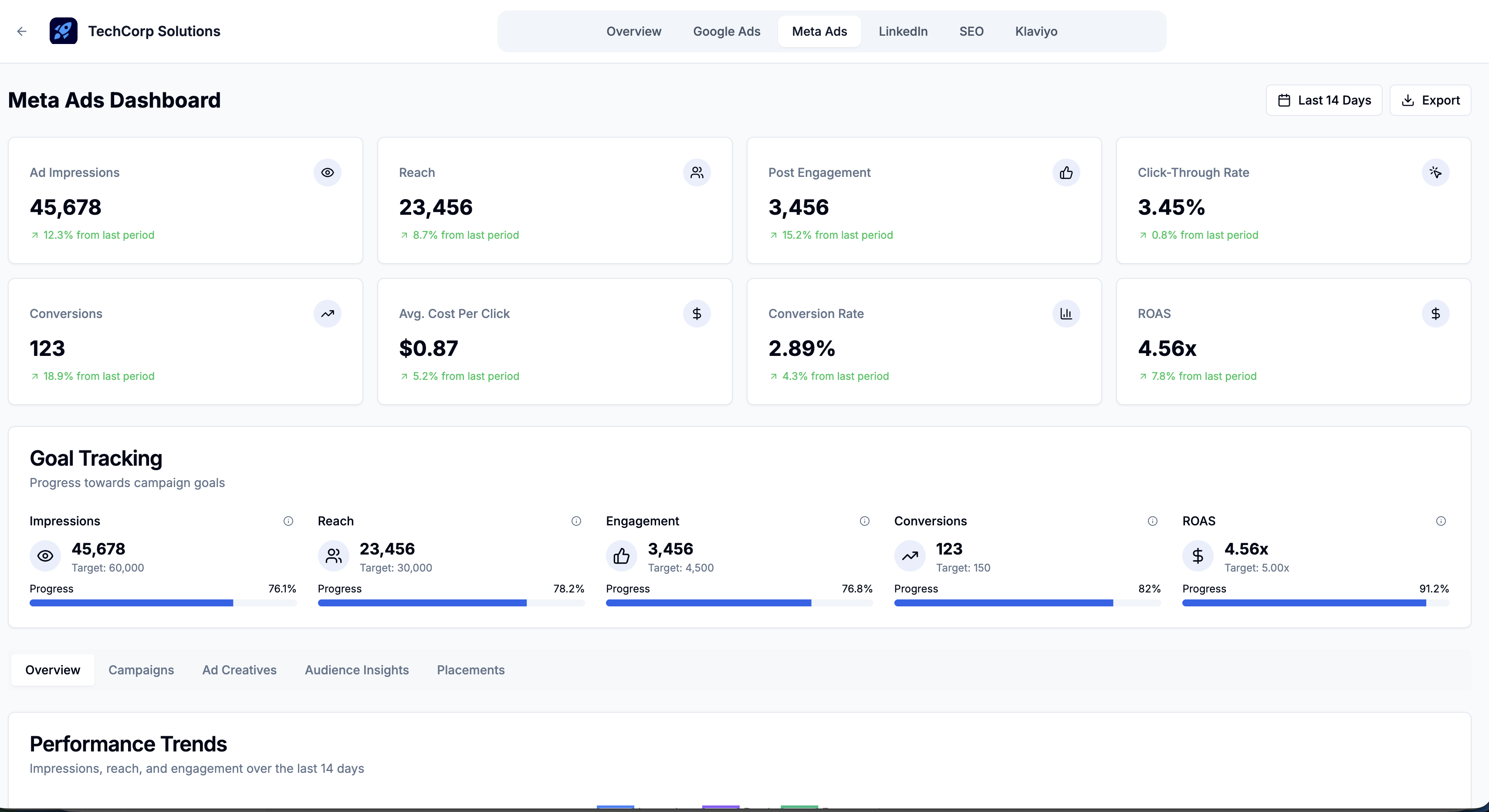
Task: Switch to the Google Ads section
Action: [x=726, y=31]
